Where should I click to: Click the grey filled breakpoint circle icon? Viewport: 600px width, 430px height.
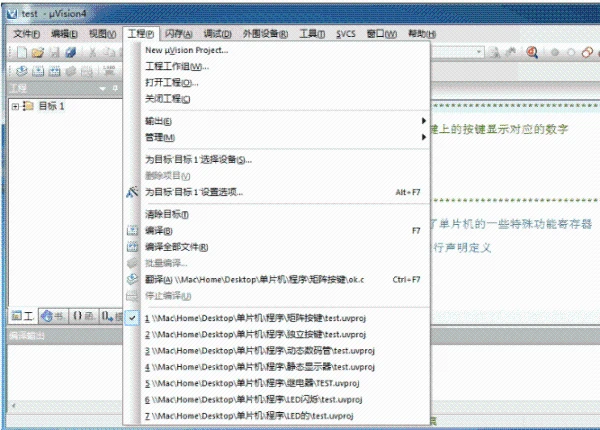point(554,52)
